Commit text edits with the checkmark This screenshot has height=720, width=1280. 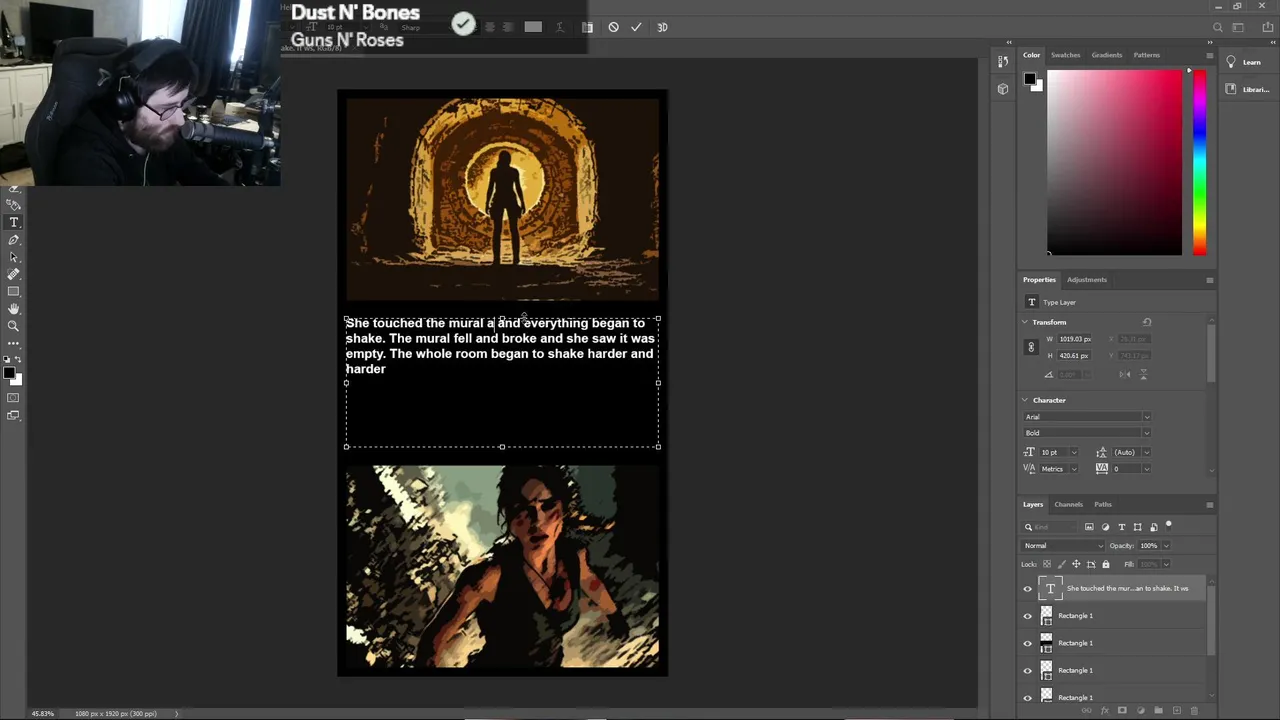(636, 27)
